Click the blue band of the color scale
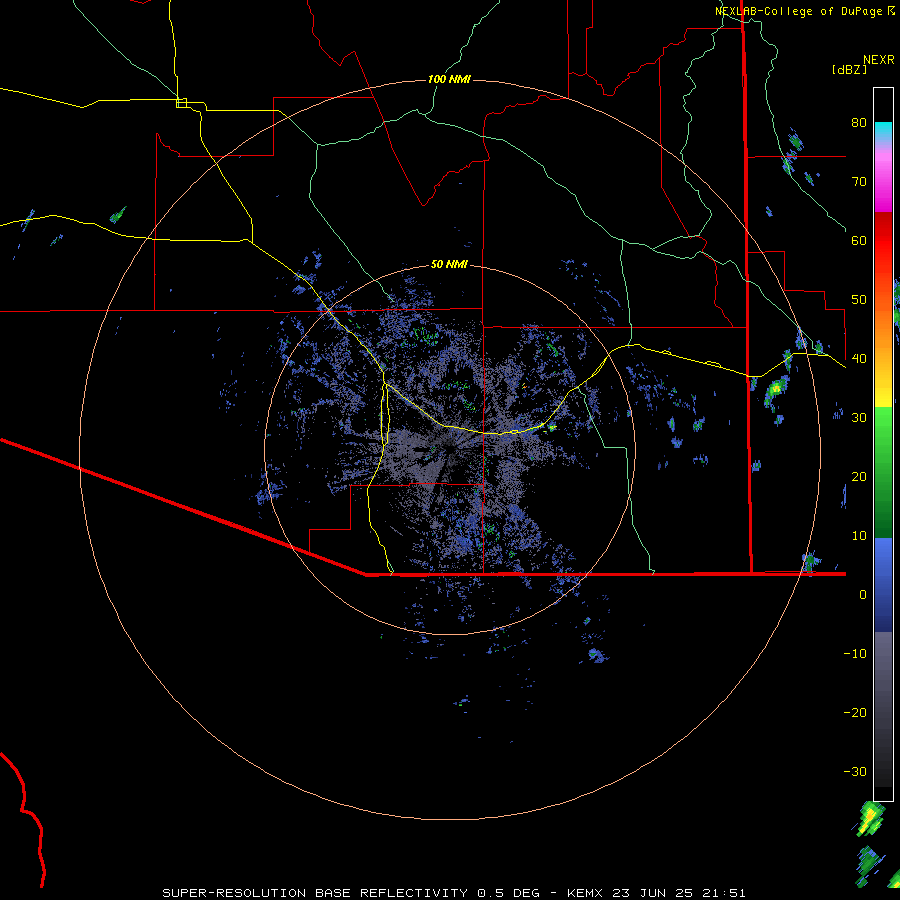 point(883,584)
